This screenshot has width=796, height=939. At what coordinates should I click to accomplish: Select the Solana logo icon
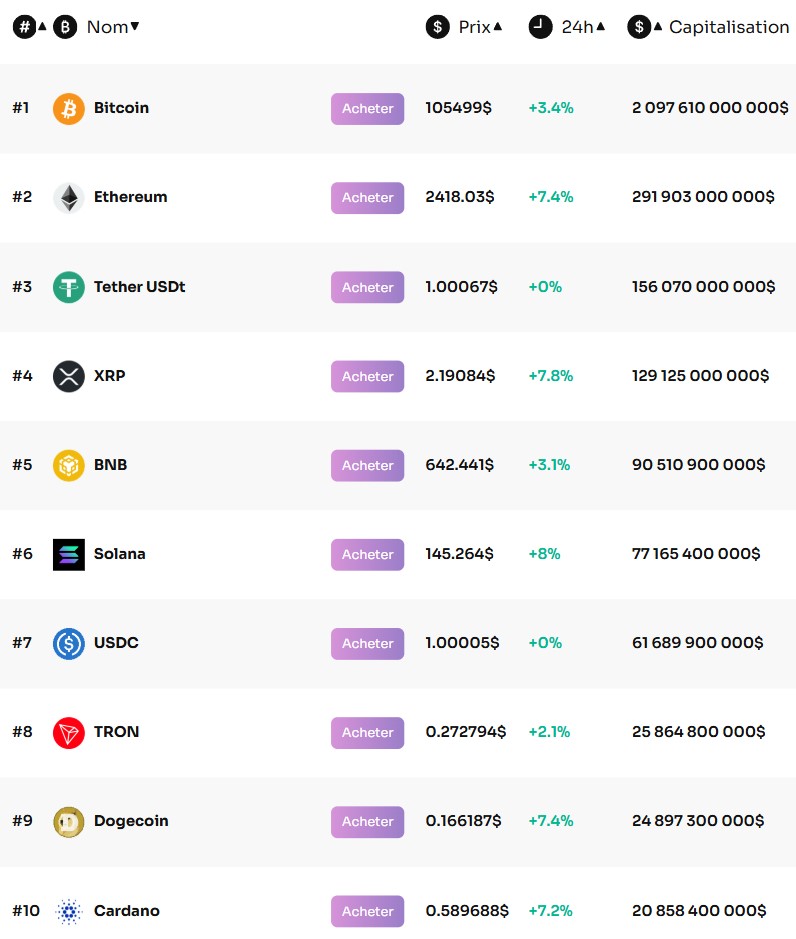(67, 554)
